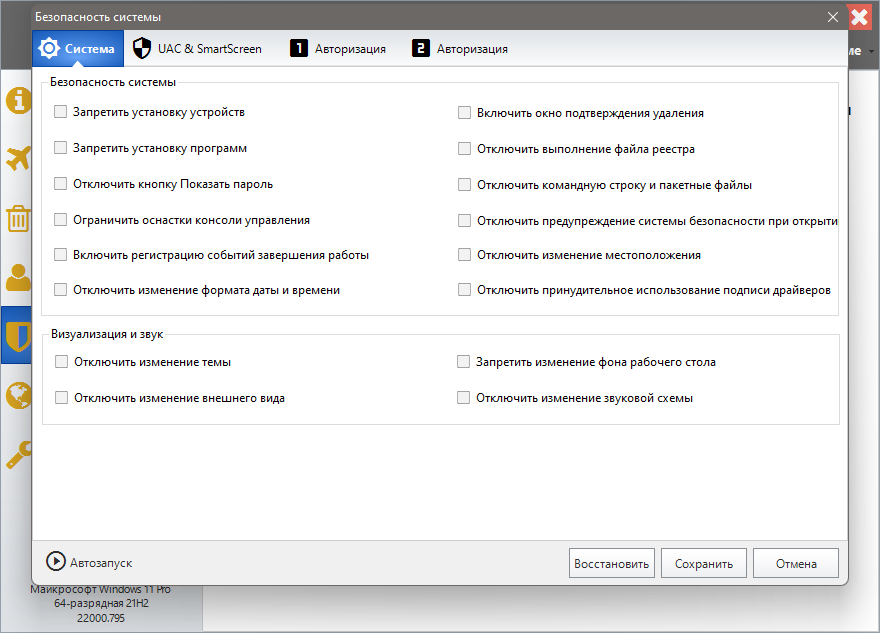The width and height of the screenshot is (880, 633).
Task: Switch to the Авторизация tab numbered 1
Action: tap(338, 48)
